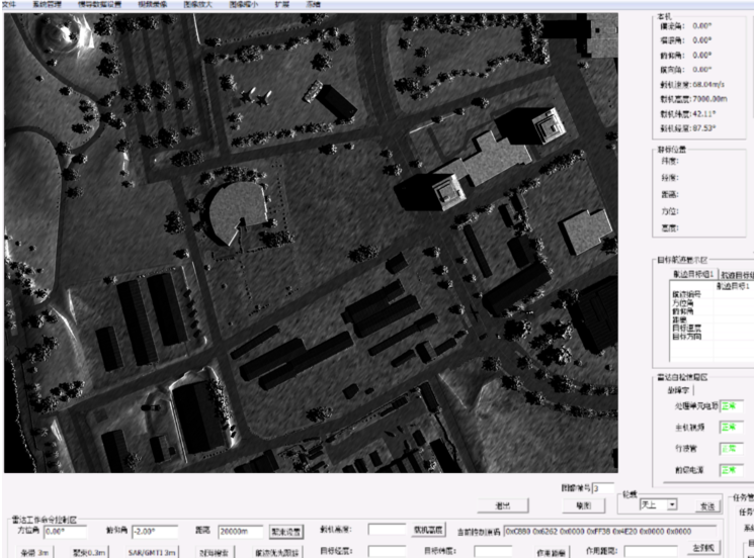Expand the 天上 dropdown list
Screen dimensions: 754x558
pos(671,505)
